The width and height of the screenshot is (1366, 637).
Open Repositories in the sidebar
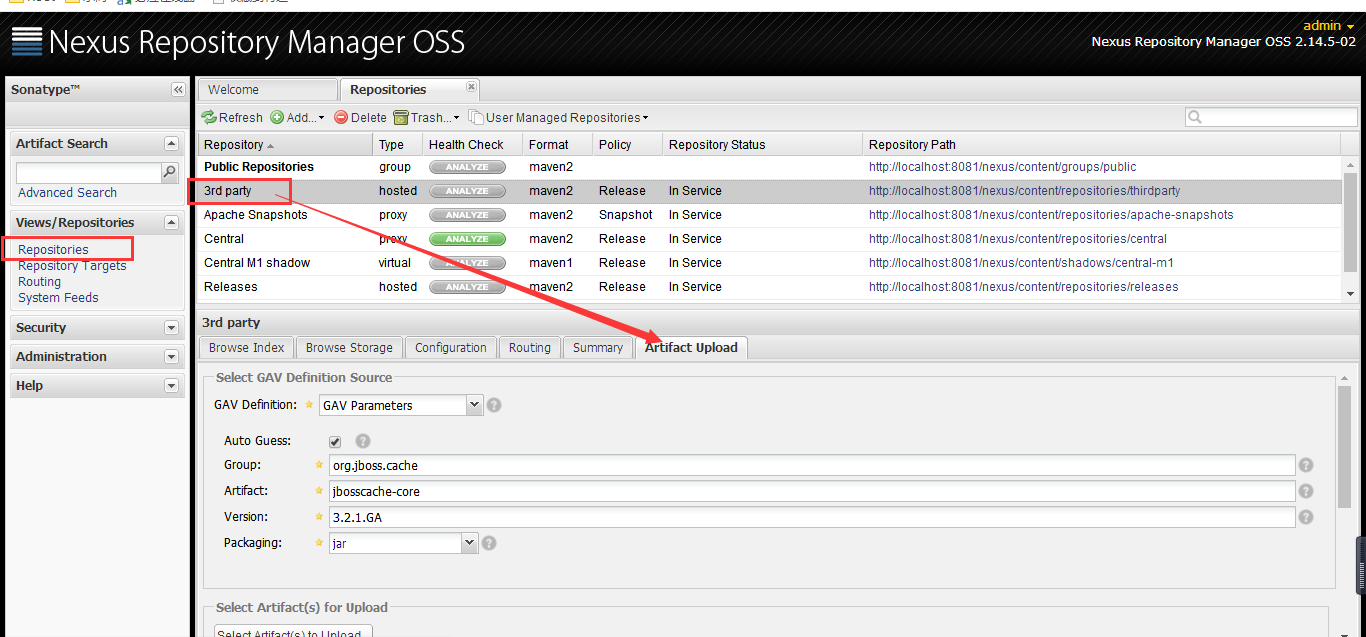click(53, 250)
